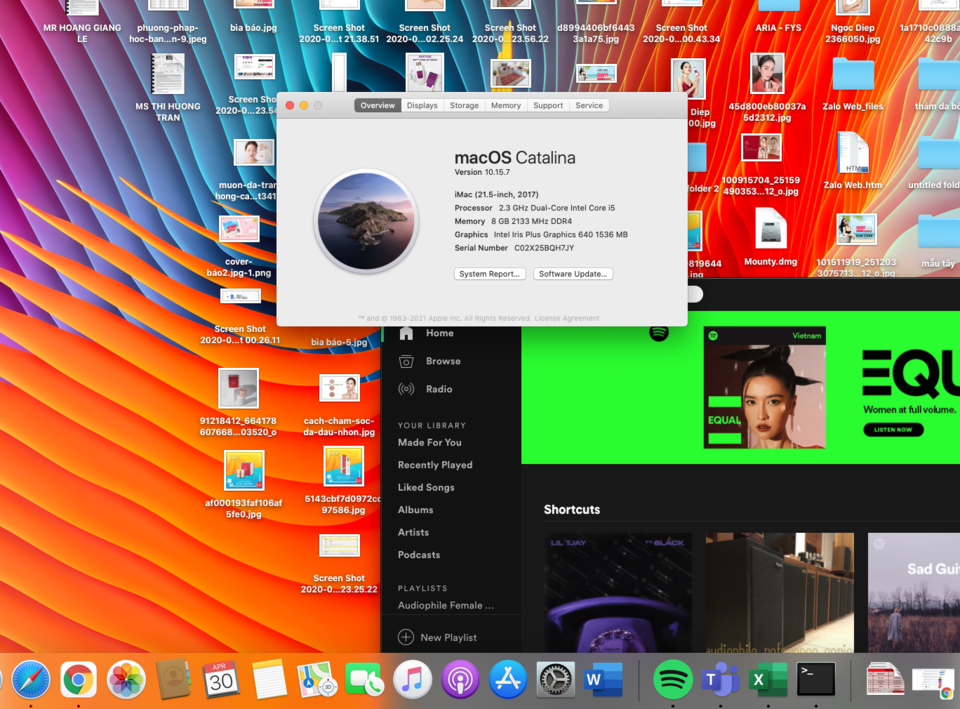The image size is (960, 709).
Task: Open App Store in the Dock
Action: point(508,680)
